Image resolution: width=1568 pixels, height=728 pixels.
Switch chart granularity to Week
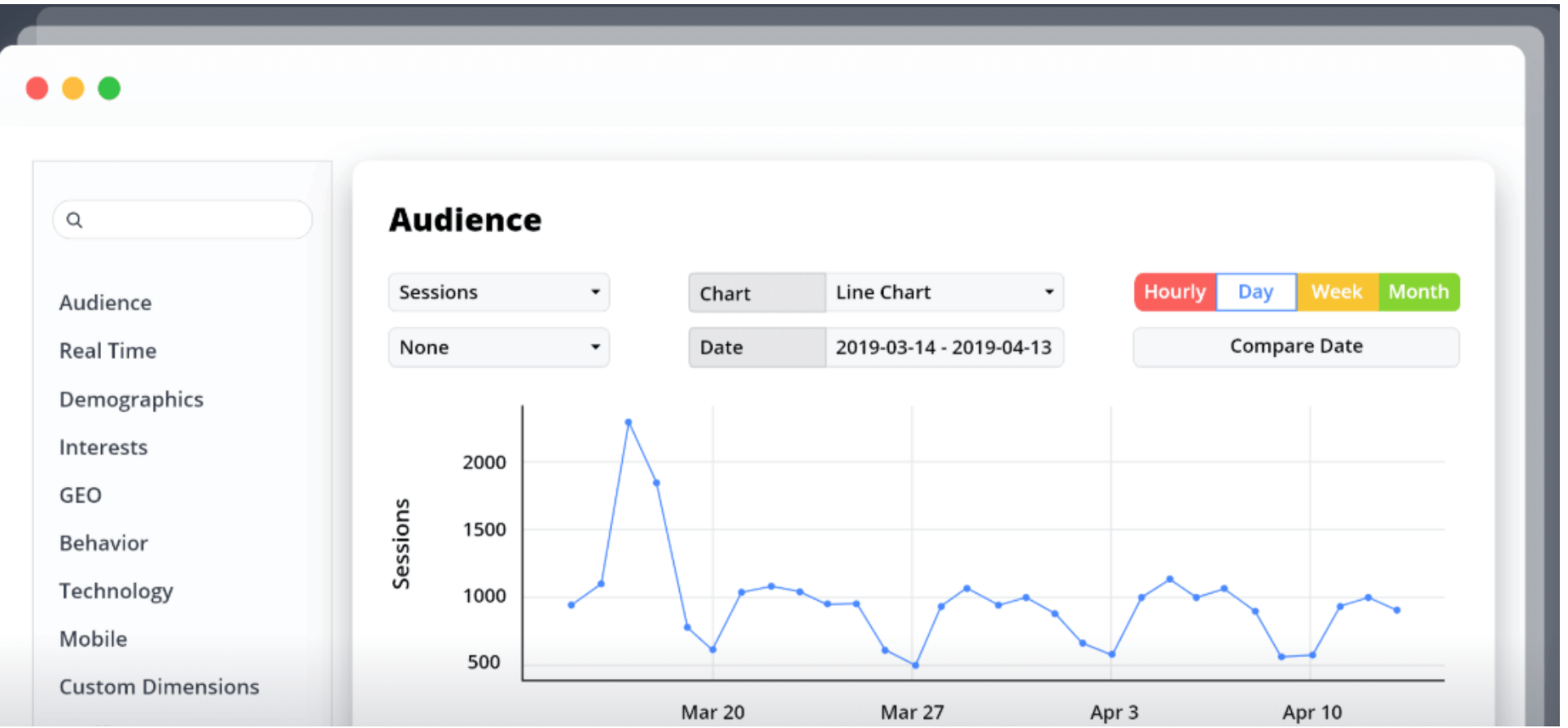tap(1336, 292)
